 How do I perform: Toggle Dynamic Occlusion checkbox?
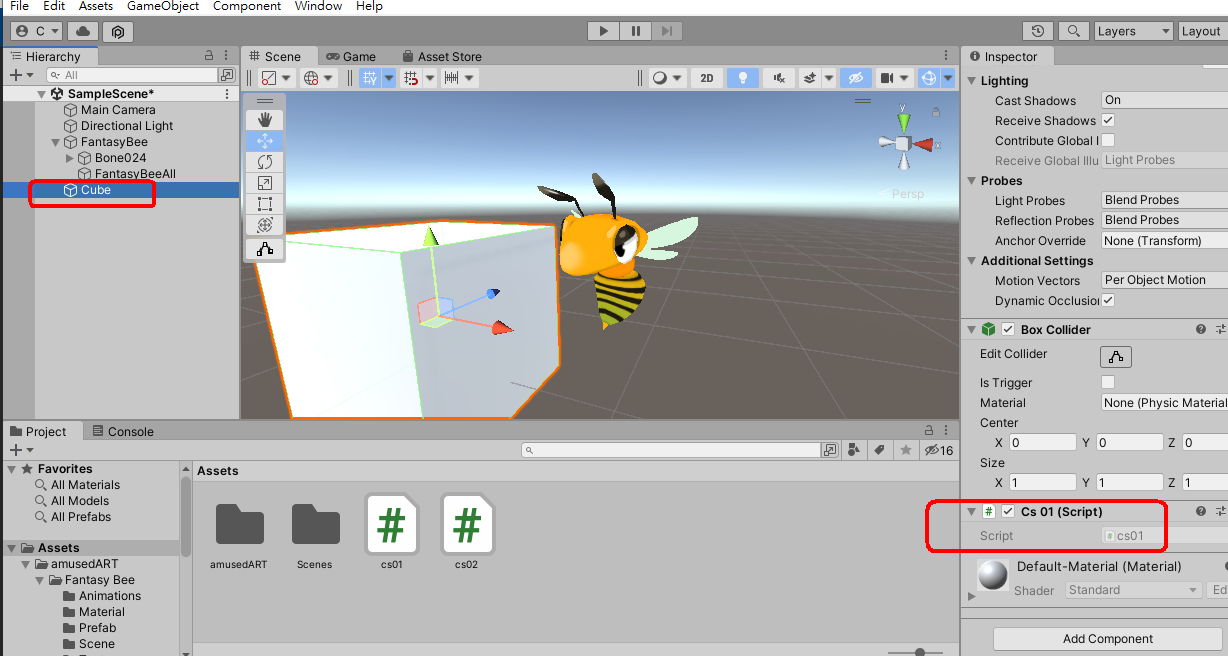point(1108,300)
